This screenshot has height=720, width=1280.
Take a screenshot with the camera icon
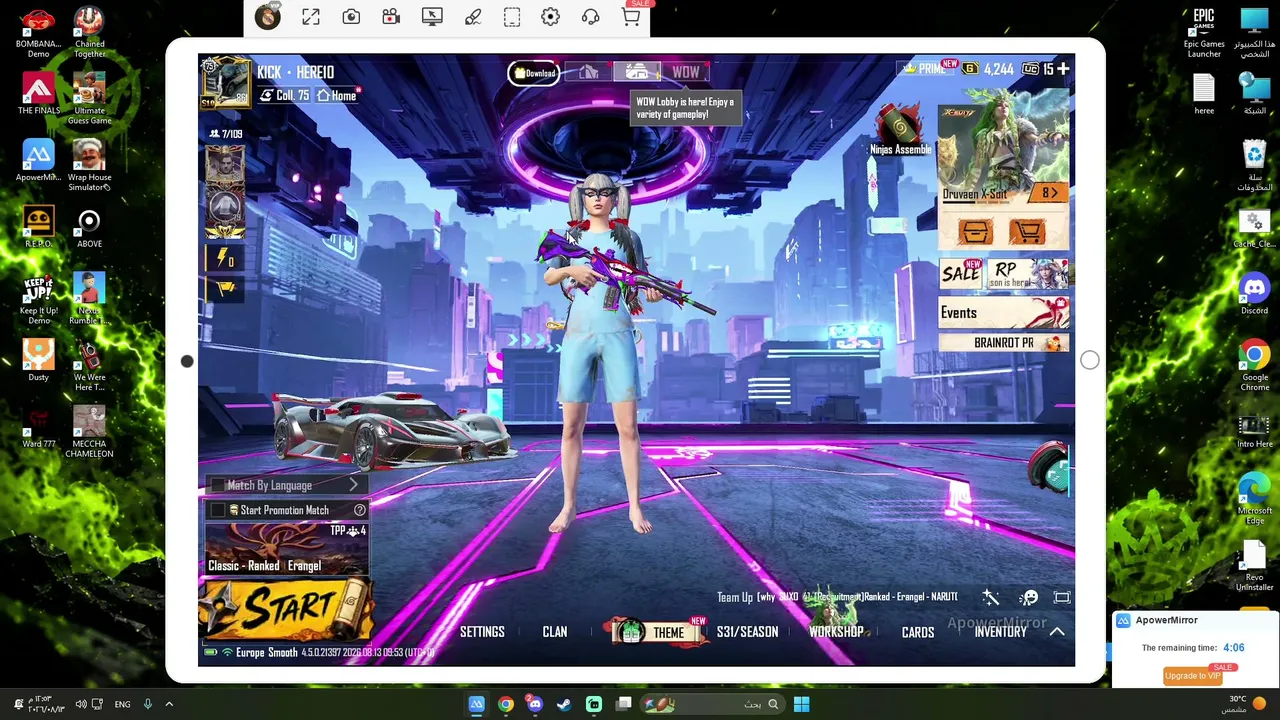pos(351,17)
